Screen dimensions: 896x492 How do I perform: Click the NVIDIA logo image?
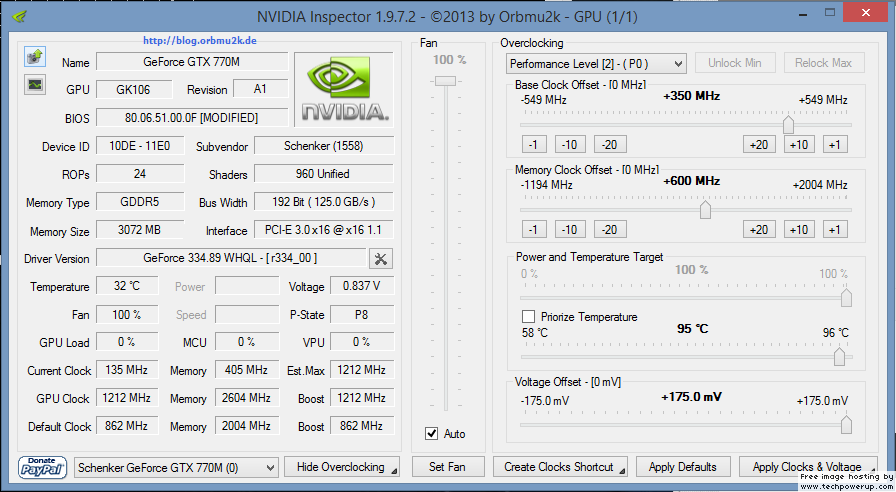coord(344,89)
